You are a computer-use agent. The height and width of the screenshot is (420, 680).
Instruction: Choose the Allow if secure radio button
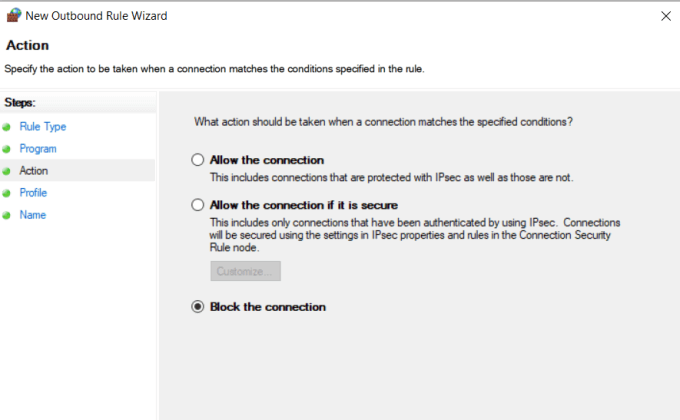(x=197, y=205)
